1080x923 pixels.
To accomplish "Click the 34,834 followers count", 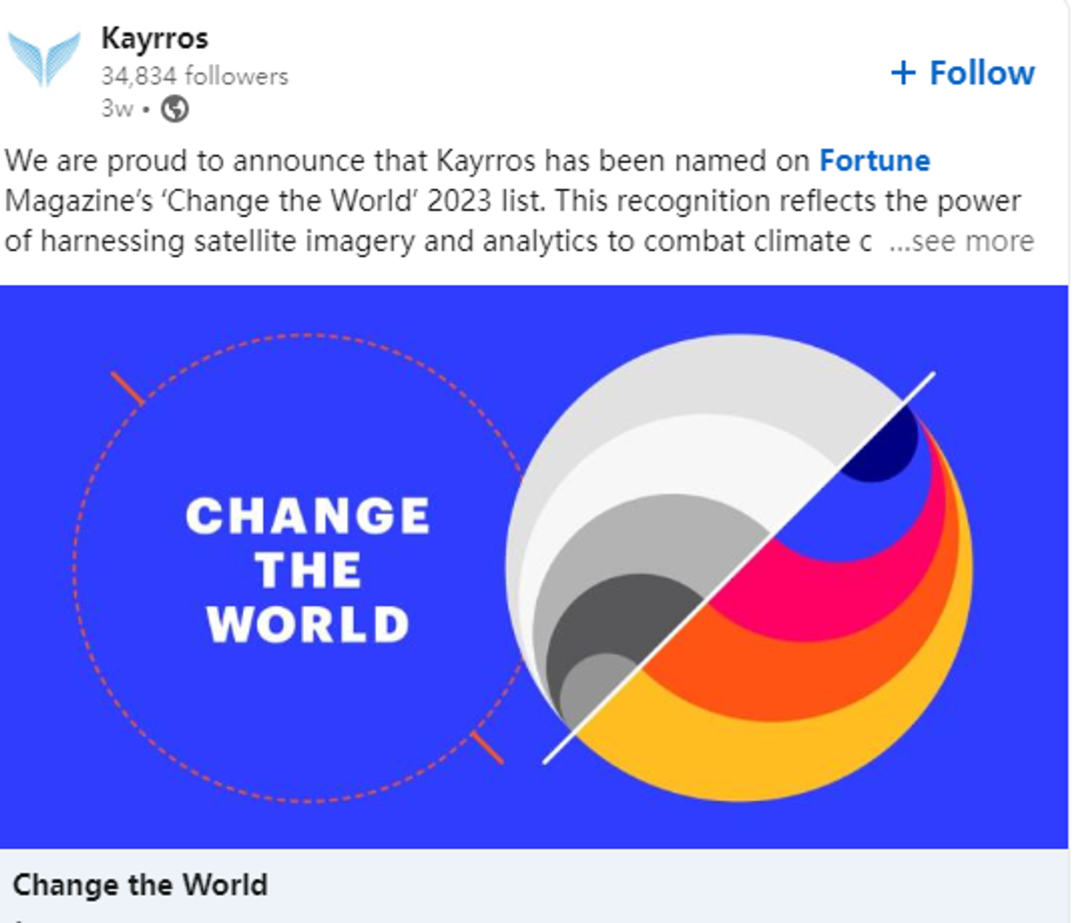I will click(194, 76).
